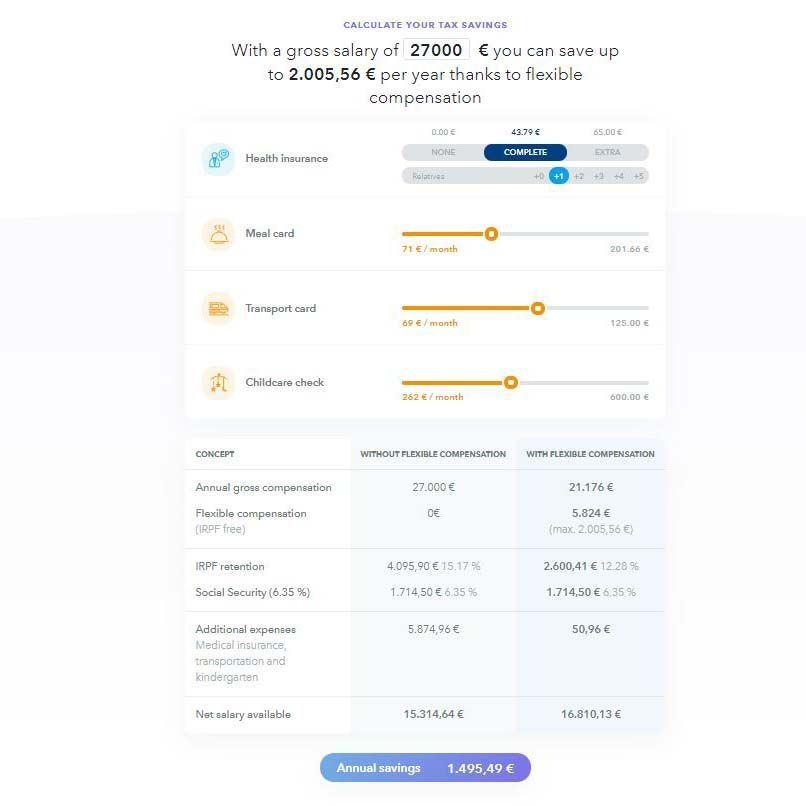Choose +4 relatives
This screenshot has height=806, width=806.
click(x=619, y=176)
